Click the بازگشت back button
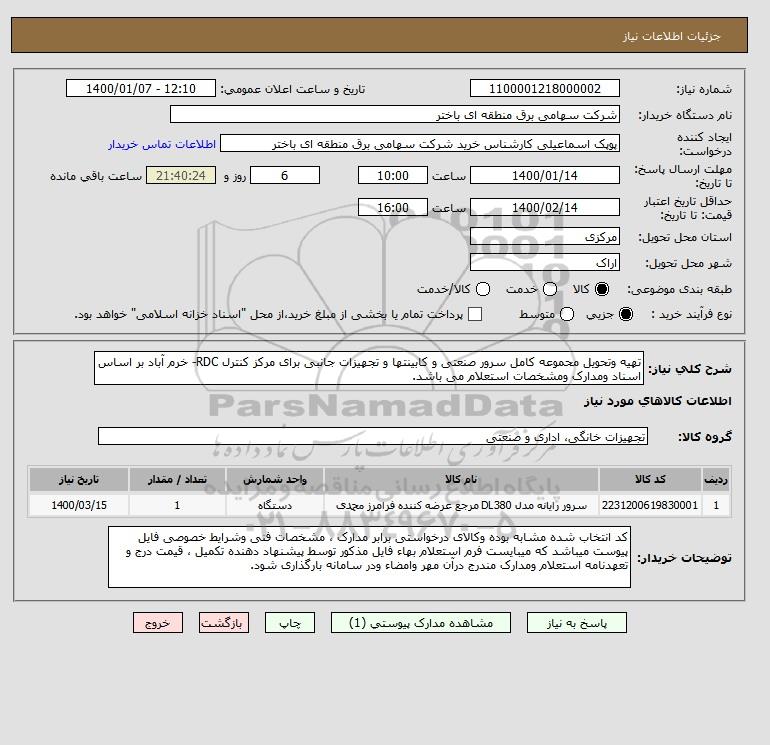This screenshot has height=745, width=770. point(224,623)
